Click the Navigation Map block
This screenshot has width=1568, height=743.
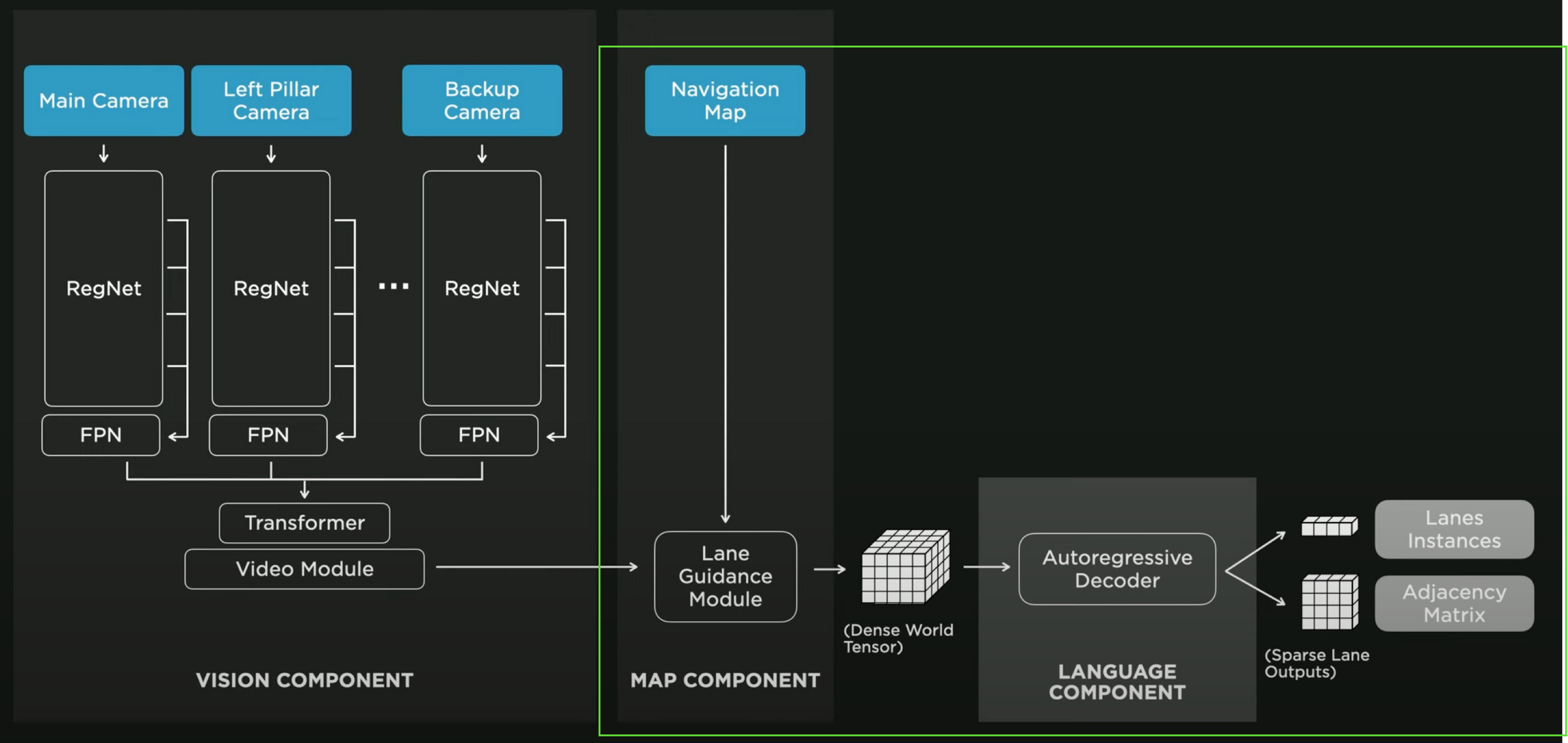(725, 101)
